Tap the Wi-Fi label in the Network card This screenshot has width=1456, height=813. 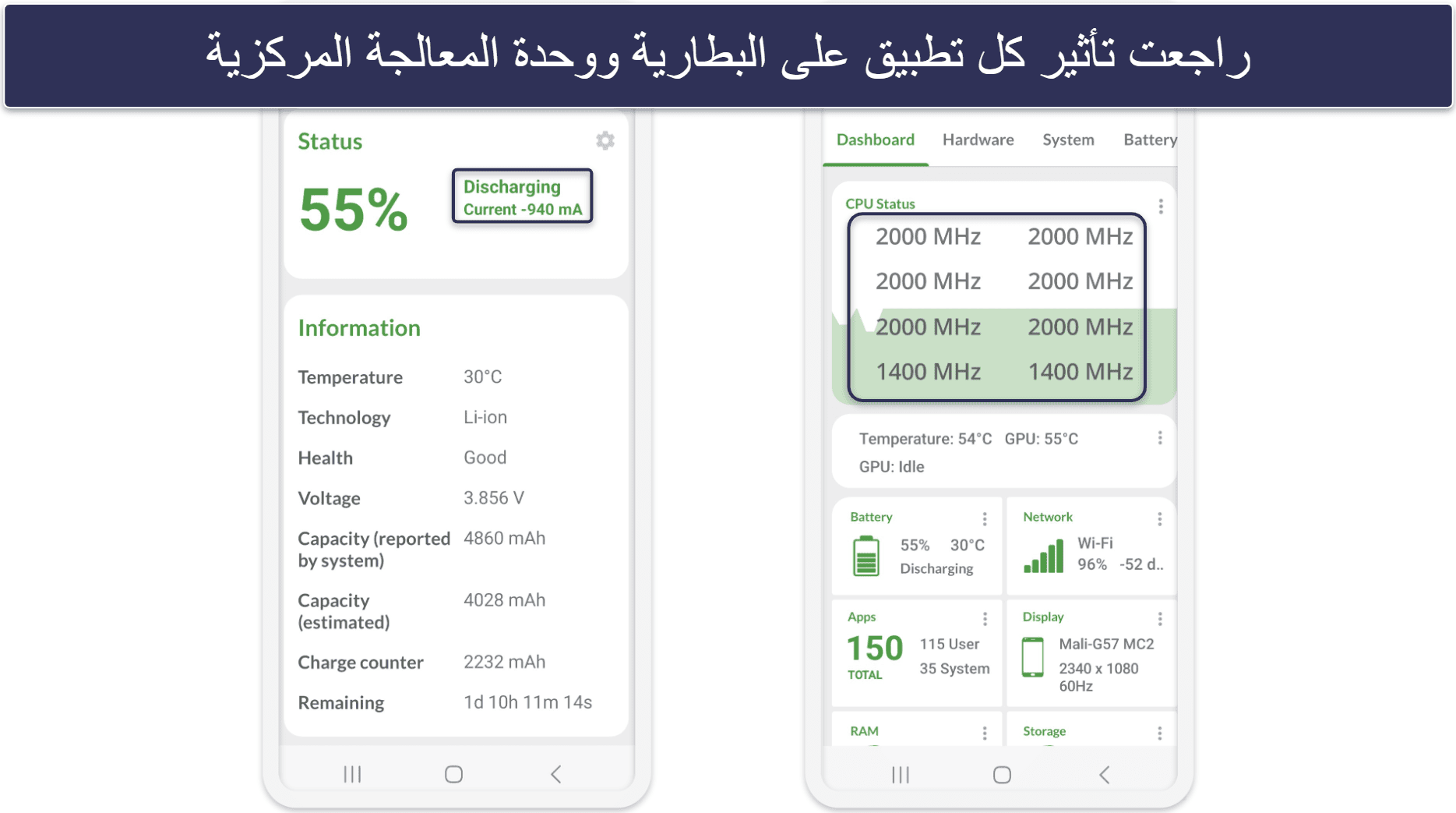[1095, 543]
